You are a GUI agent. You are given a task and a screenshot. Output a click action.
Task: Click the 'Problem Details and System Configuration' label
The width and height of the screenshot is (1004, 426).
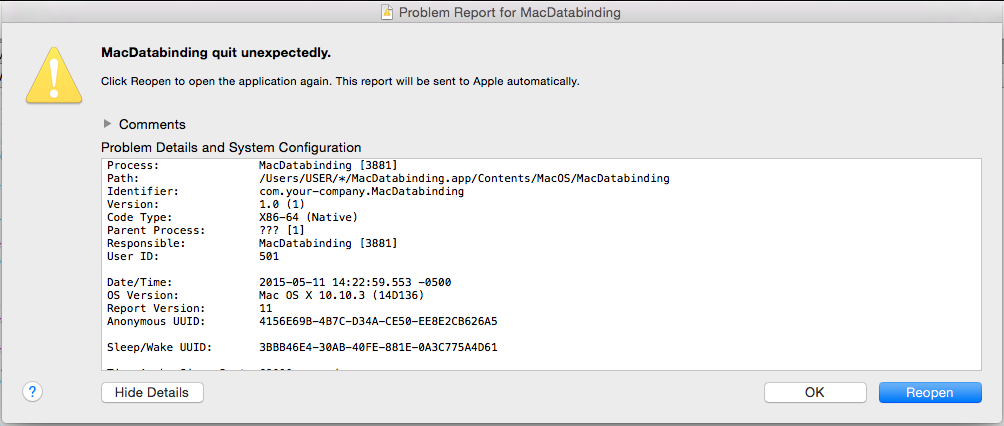pyautogui.click(x=231, y=147)
